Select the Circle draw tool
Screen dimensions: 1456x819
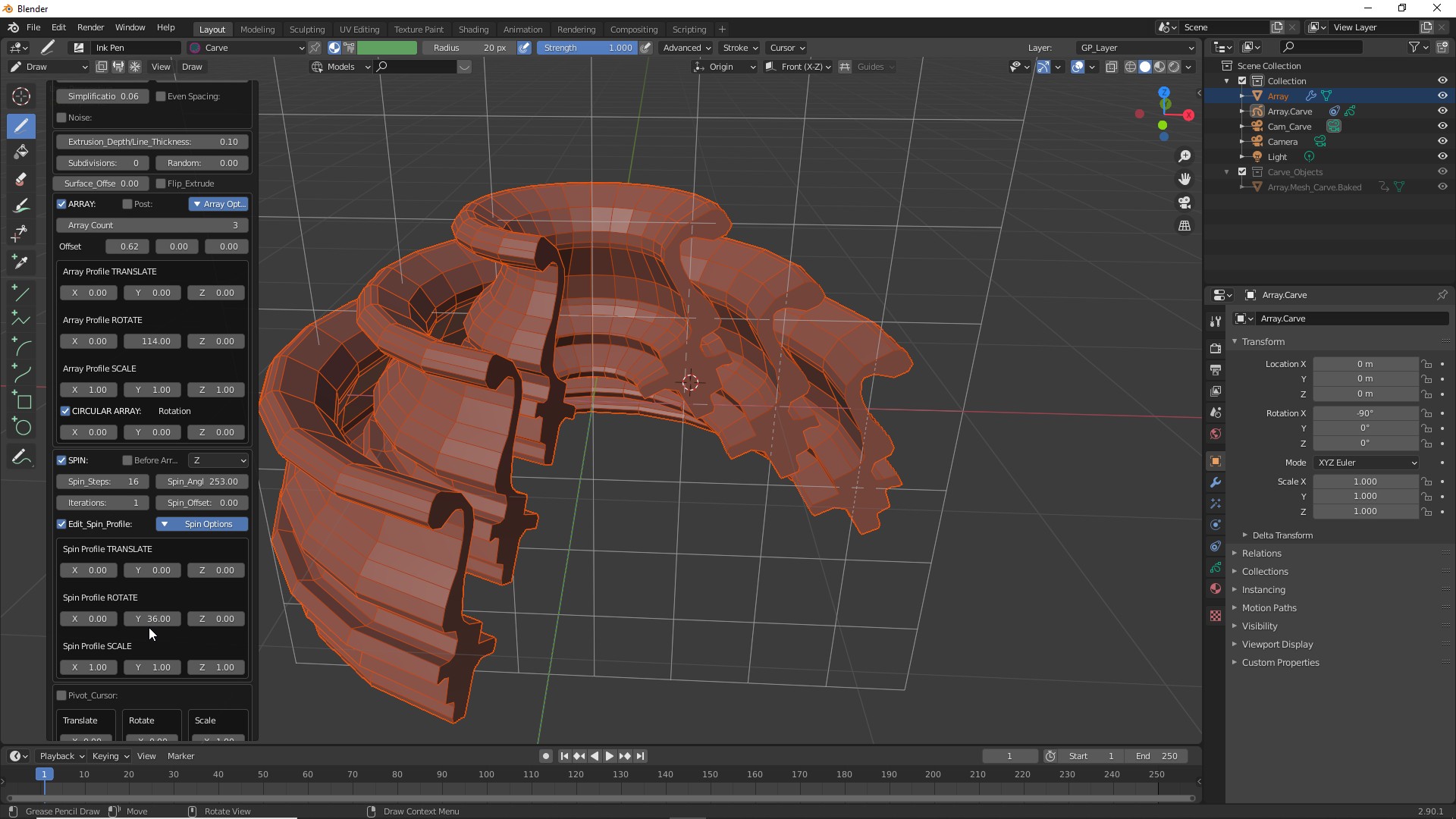pos(23,428)
